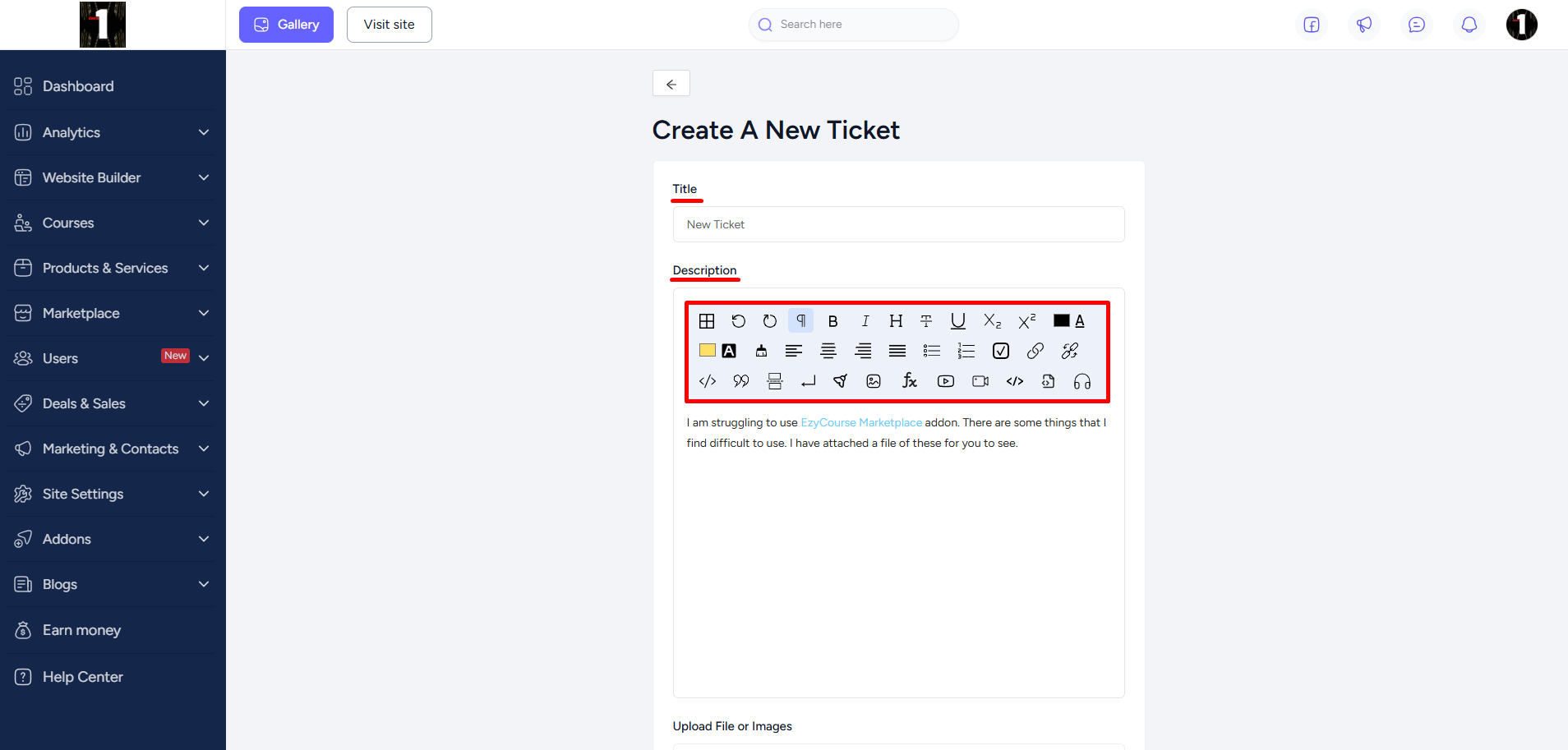
Task: Toggle italic formatting
Action: coord(865,321)
